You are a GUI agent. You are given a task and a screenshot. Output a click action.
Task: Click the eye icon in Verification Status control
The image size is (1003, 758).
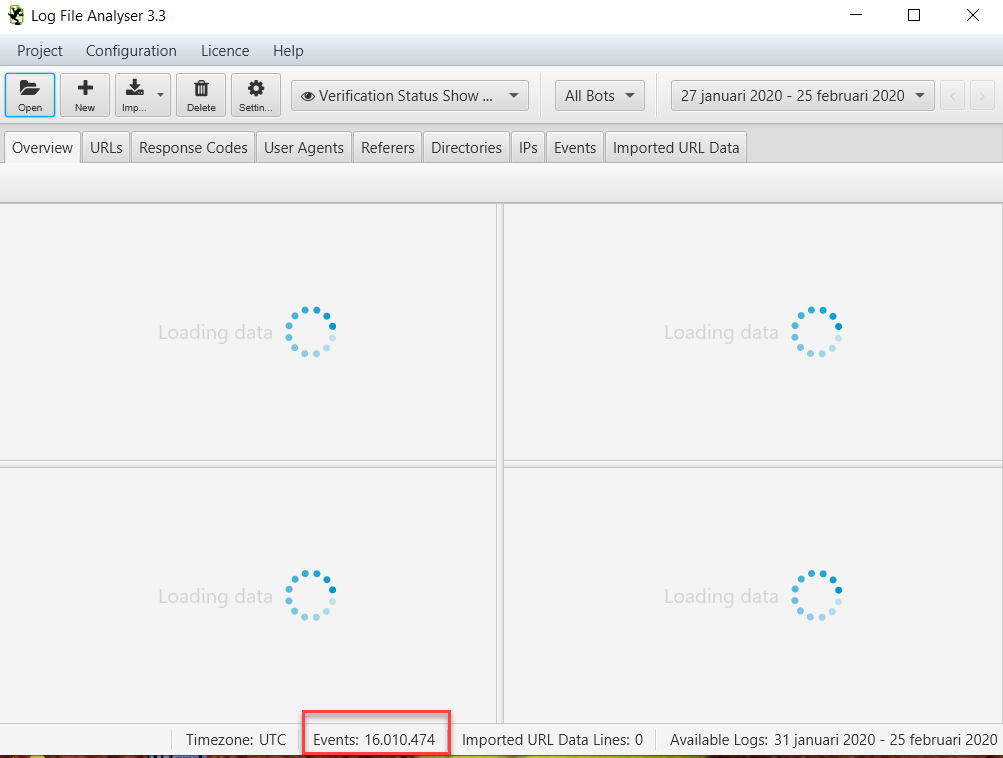(309, 95)
